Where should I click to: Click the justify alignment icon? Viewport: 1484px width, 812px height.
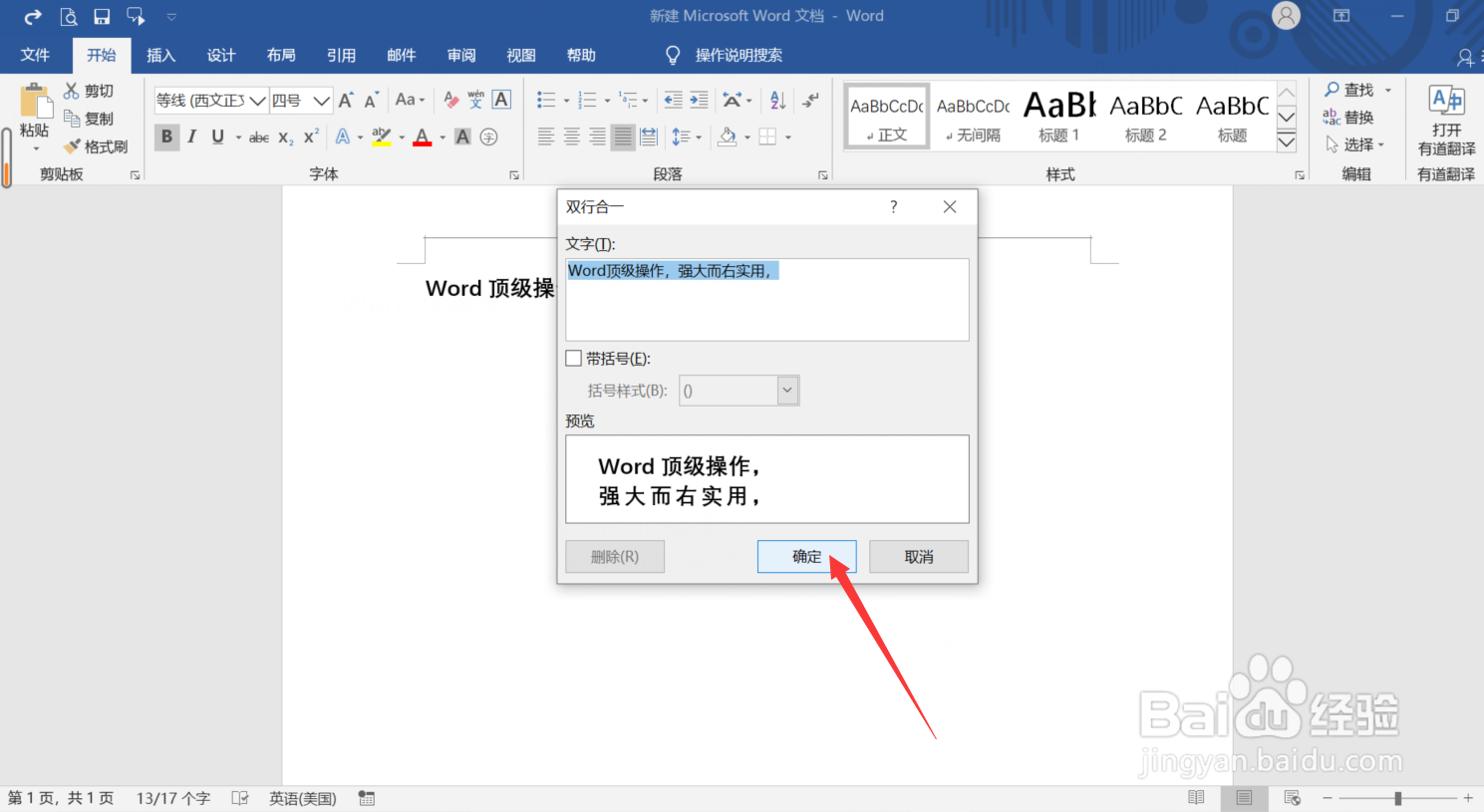click(x=623, y=136)
